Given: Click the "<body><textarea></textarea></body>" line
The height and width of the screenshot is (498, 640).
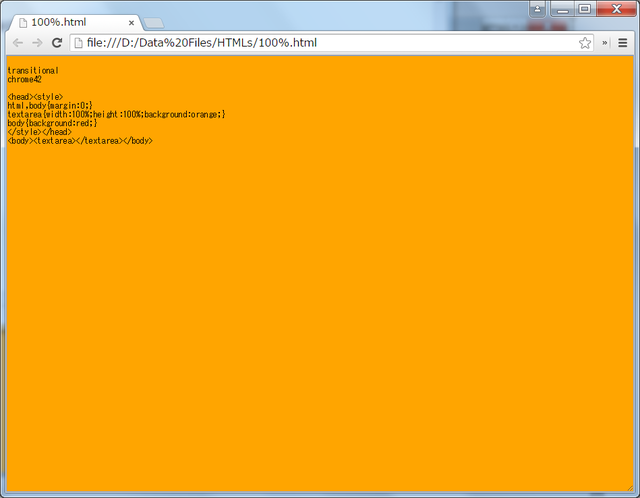Looking at the screenshot, I should click(x=80, y=141).
